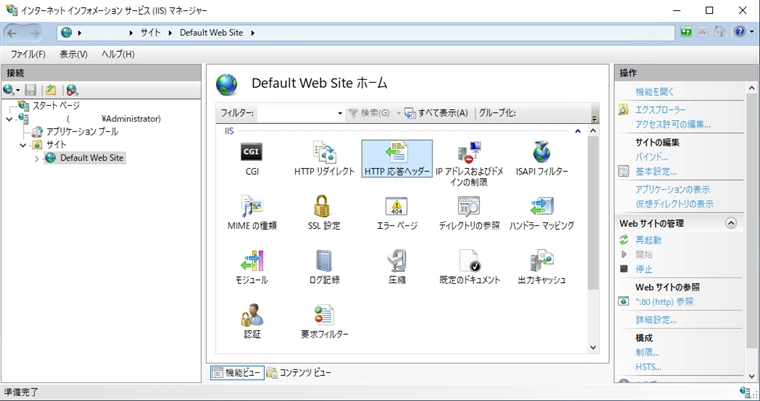This screenshot has width=760, height=401.
Task: Click 再起動 to restart the site
Action: tap(649, 240)
